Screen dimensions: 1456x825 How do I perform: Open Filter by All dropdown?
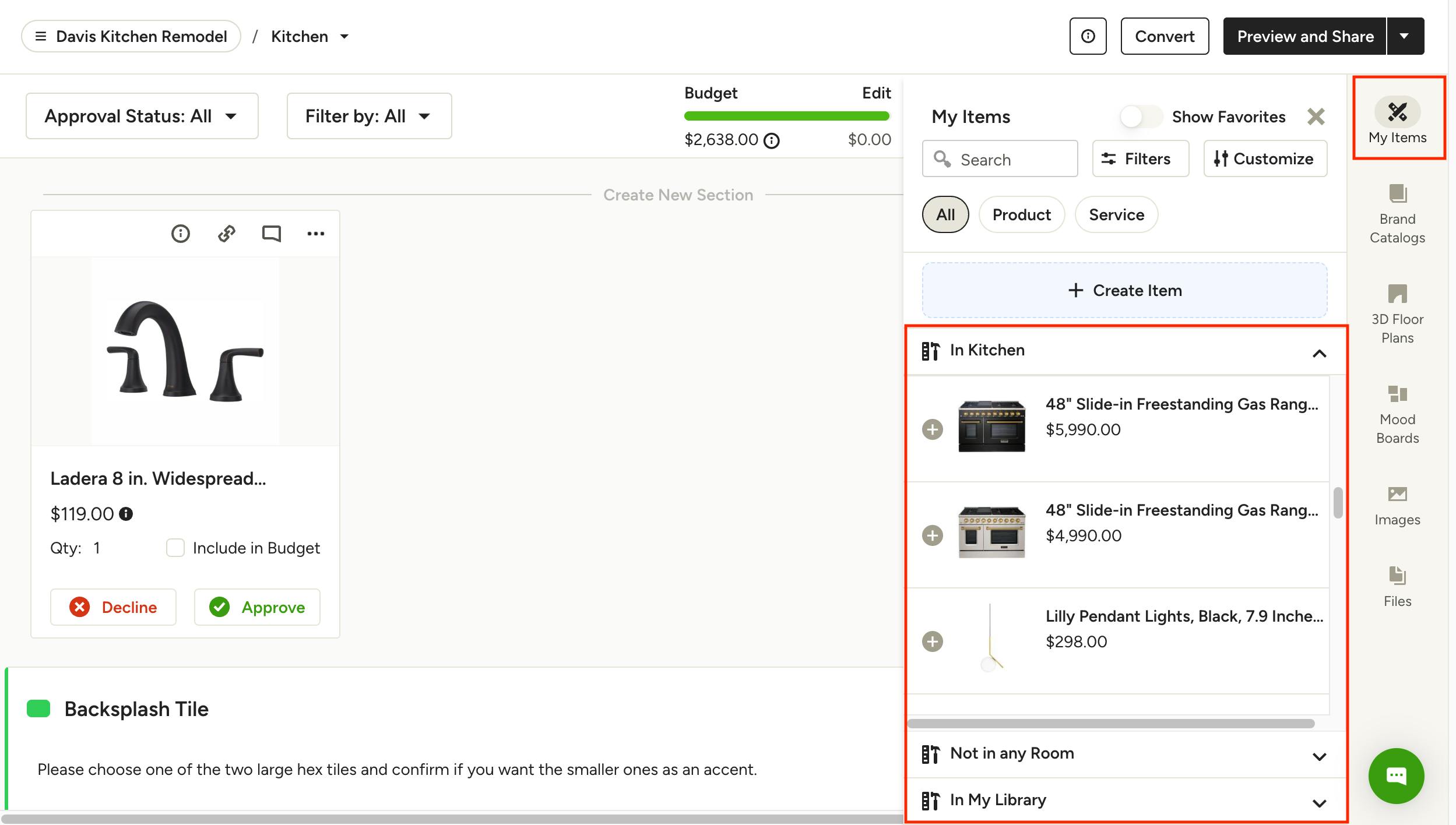(x=368, y=116)
